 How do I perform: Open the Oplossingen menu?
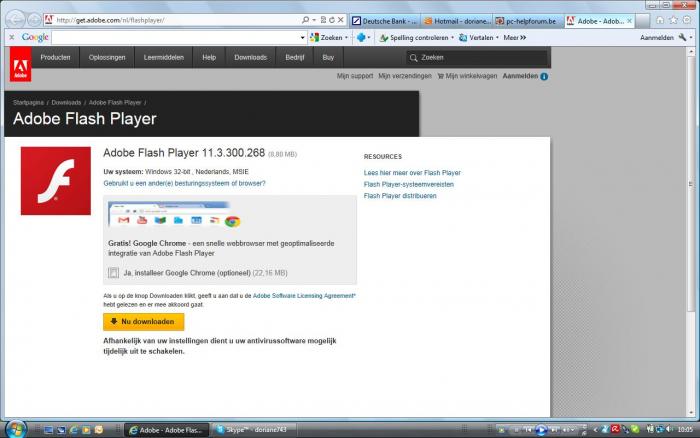pos(107,58)
